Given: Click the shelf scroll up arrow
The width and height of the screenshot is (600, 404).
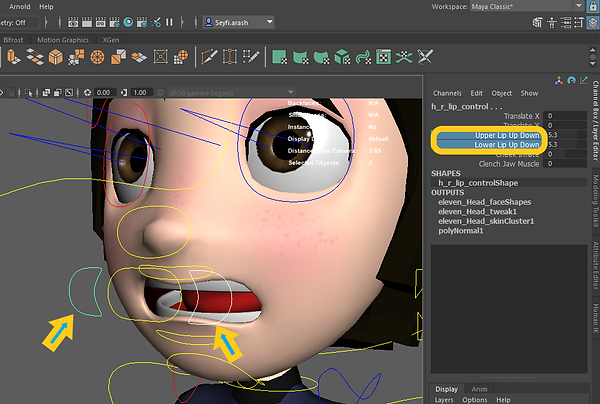Looking at the screenshot, I should click(x=593, y=51).
